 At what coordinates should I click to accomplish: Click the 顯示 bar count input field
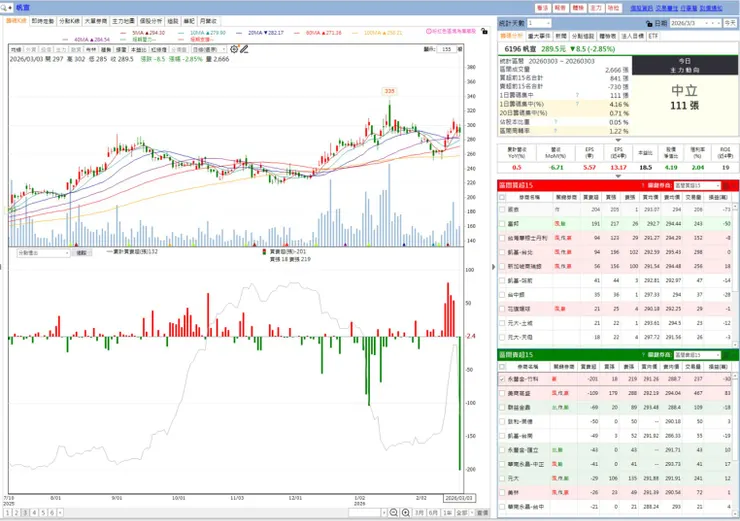446,49
